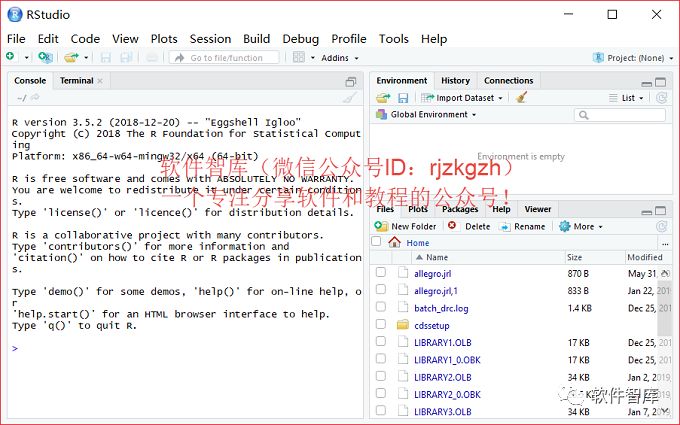
Task: Open the Addins dropdown
Action: 340,58
